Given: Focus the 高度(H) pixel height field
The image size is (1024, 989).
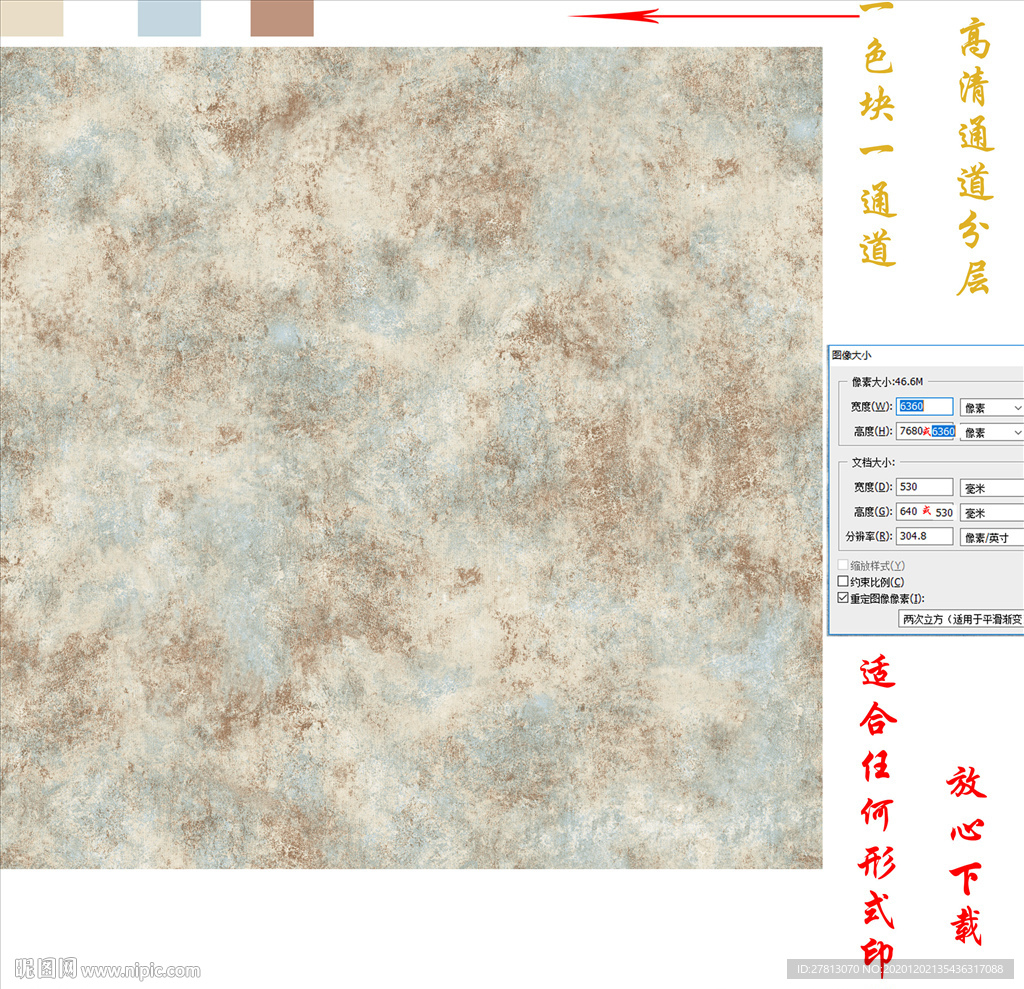Looking at the screenshot, I should click(925, 431).
